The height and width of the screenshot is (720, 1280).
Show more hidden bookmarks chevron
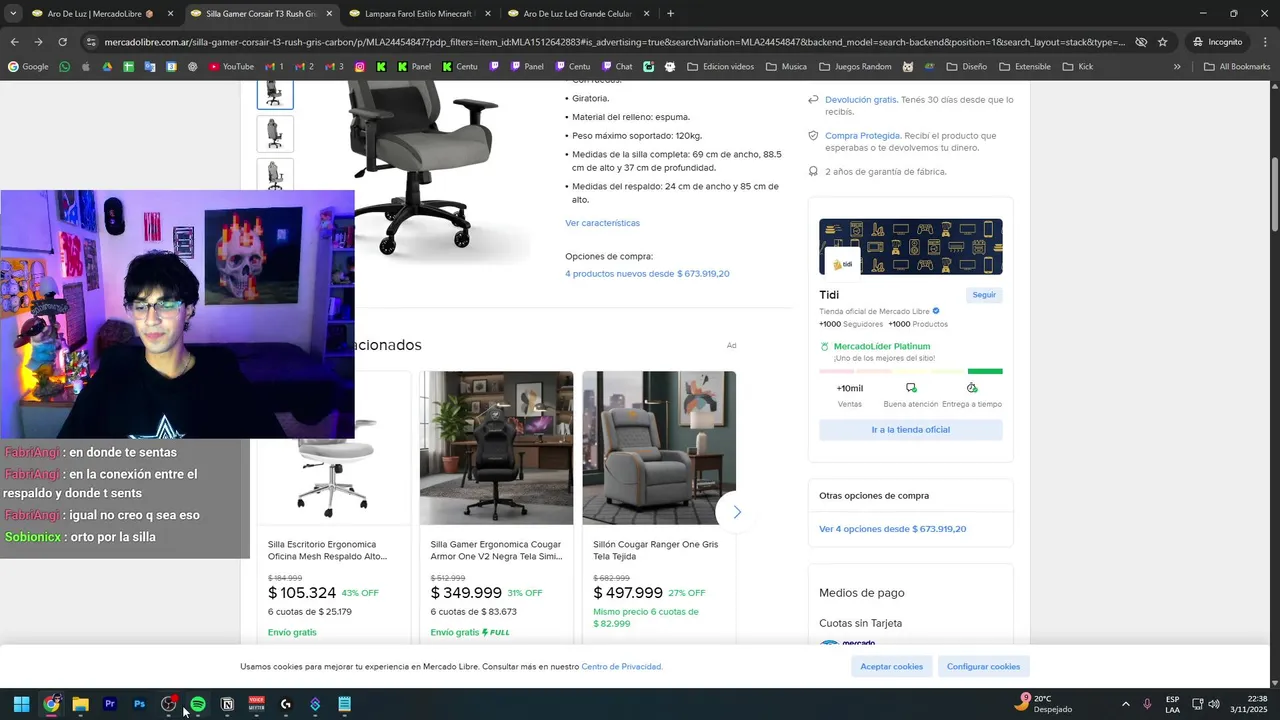[x=1177, y=67]
